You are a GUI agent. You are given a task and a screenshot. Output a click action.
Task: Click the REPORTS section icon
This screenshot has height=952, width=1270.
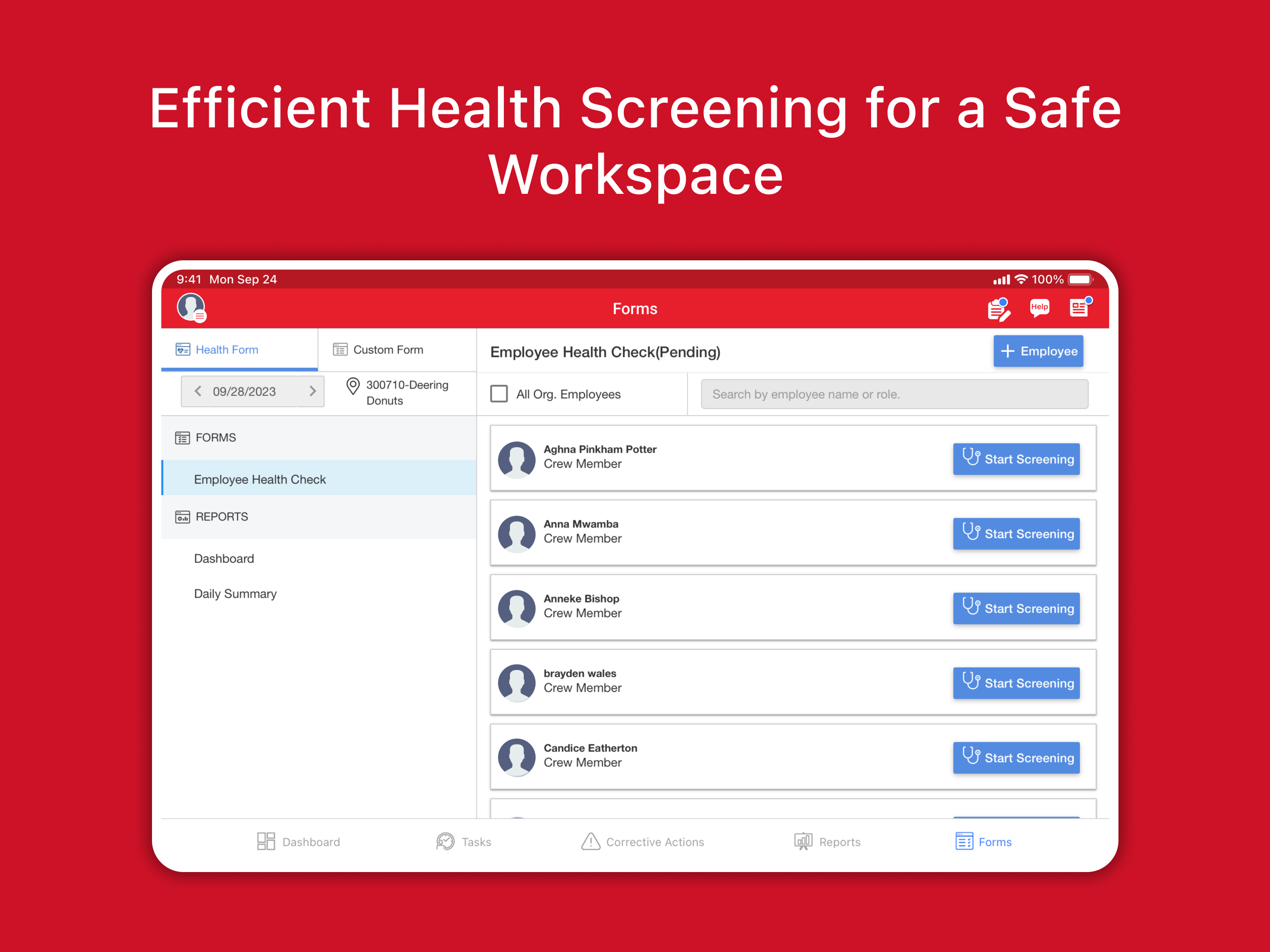[x=183, y=517]
